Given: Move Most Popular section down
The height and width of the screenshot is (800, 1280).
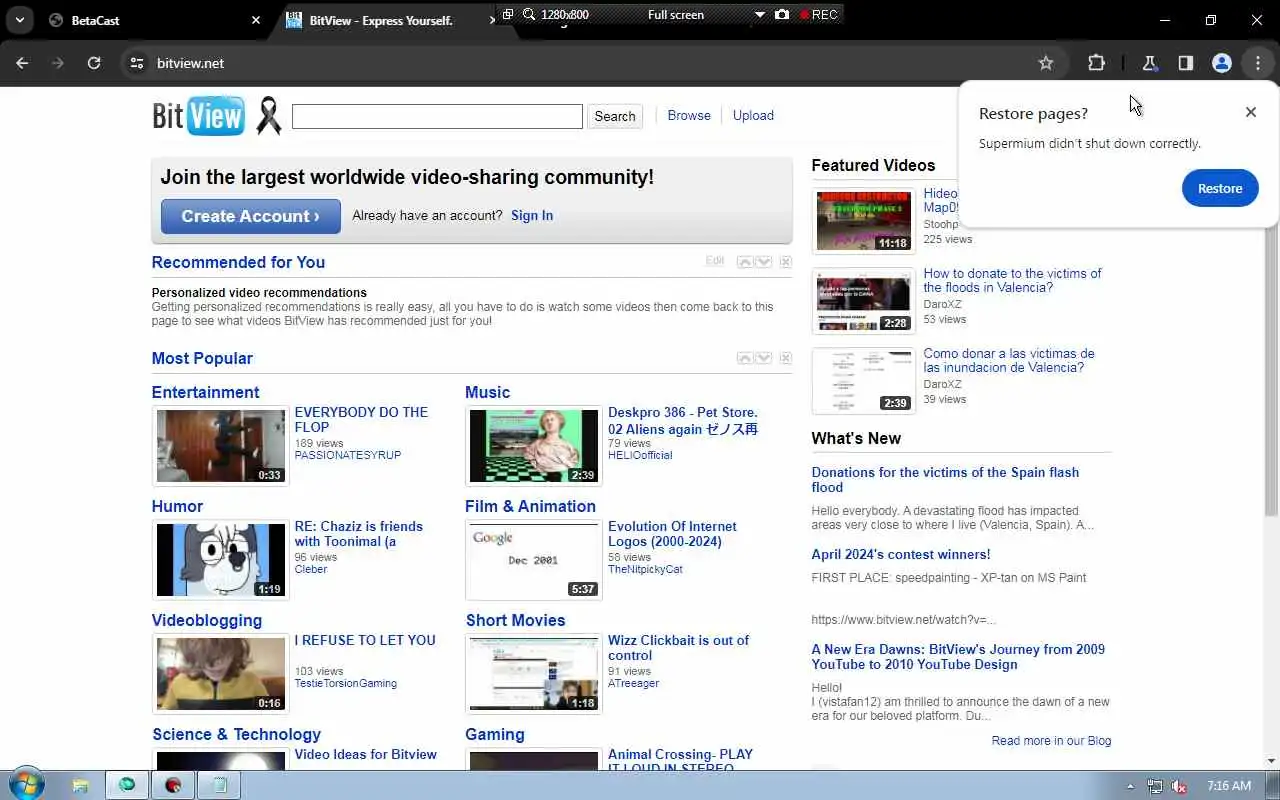Looking at the screenshot, I should point(764,358).
